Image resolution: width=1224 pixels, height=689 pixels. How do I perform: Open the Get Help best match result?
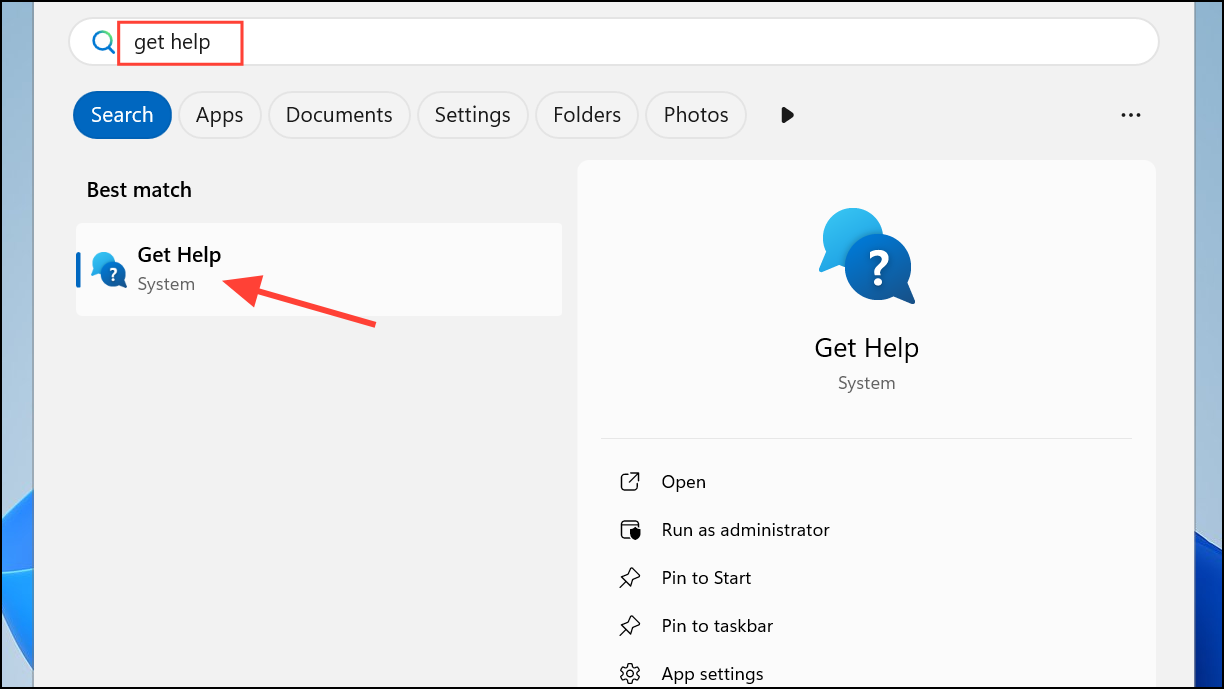(x=319, y=269)
